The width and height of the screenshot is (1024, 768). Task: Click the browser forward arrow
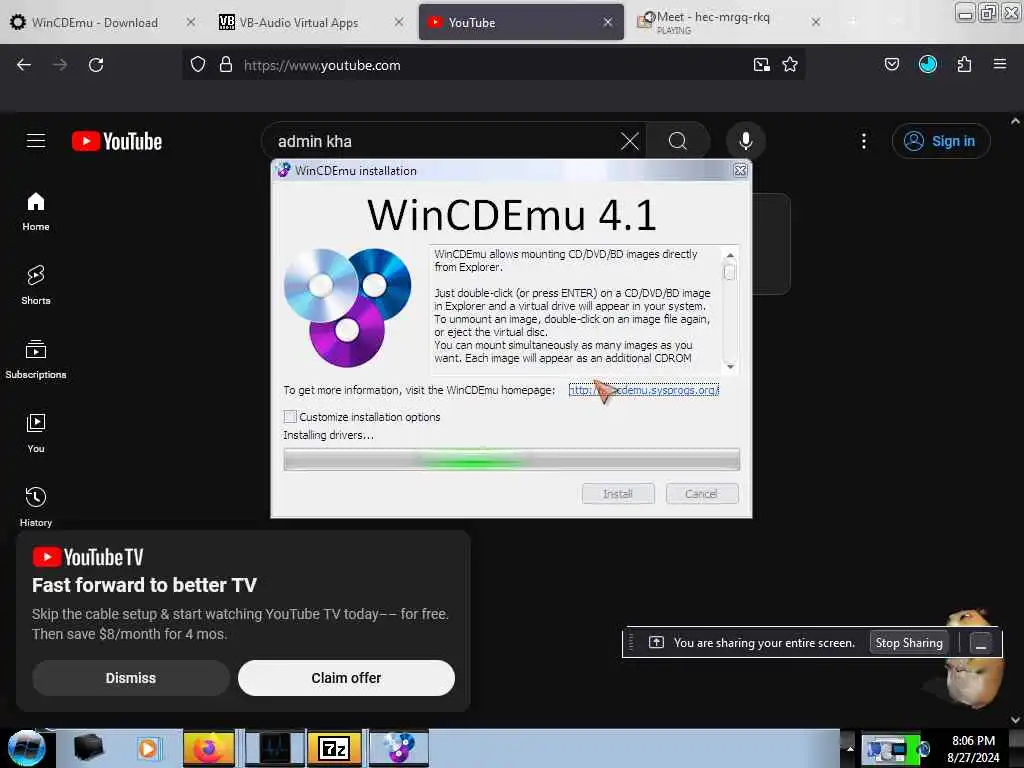60,65
